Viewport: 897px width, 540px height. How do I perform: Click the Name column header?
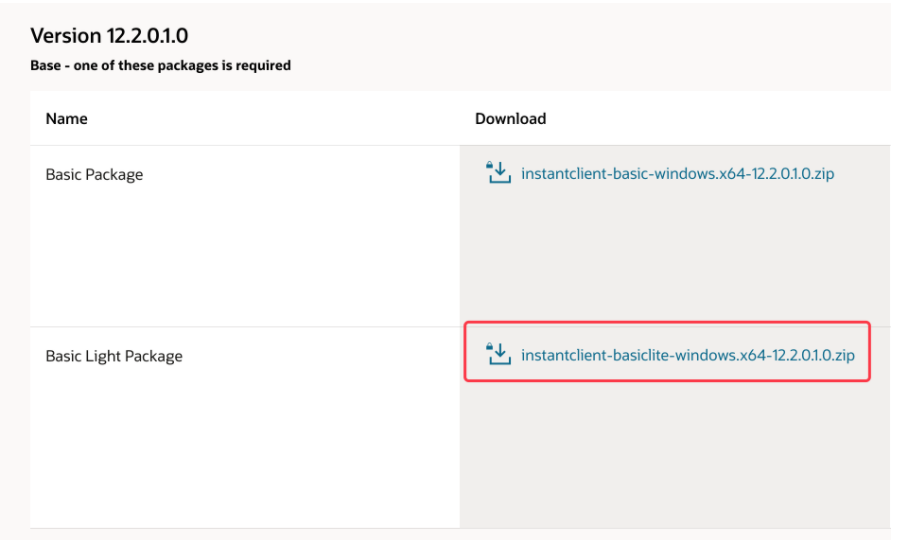pyautogui.click(x=67, y=119)
